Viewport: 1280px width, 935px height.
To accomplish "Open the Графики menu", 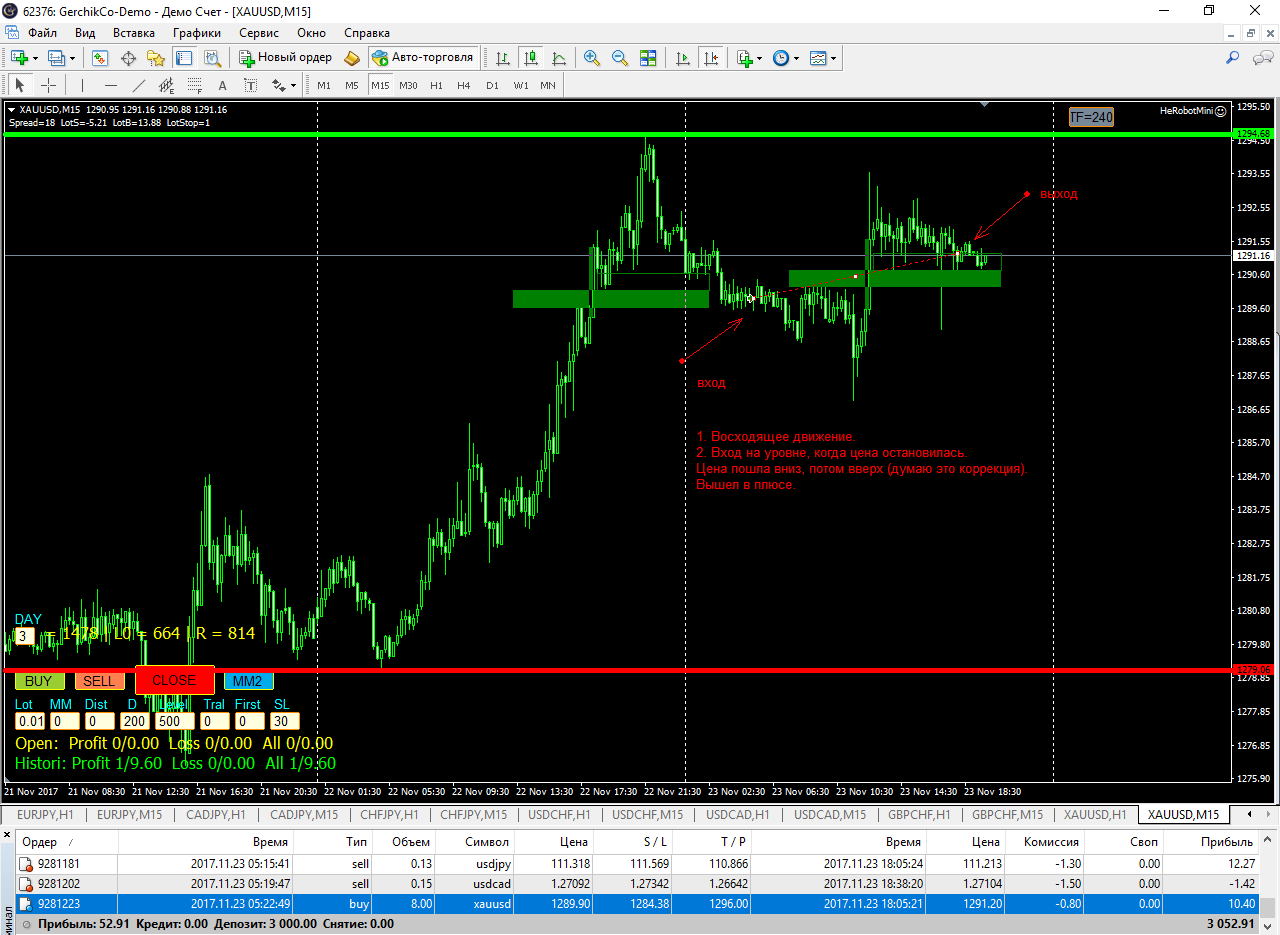I will (x=196, y=32).
